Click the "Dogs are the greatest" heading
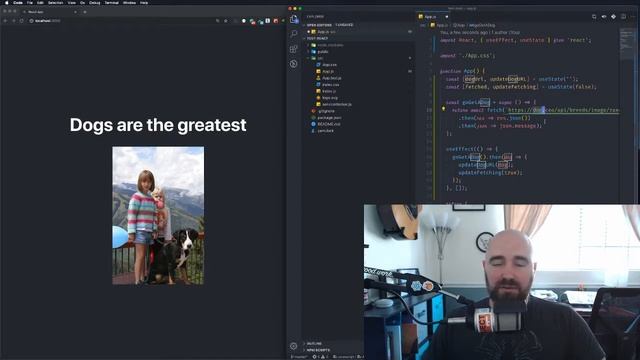The image size is (640, 360). (158, 125)
